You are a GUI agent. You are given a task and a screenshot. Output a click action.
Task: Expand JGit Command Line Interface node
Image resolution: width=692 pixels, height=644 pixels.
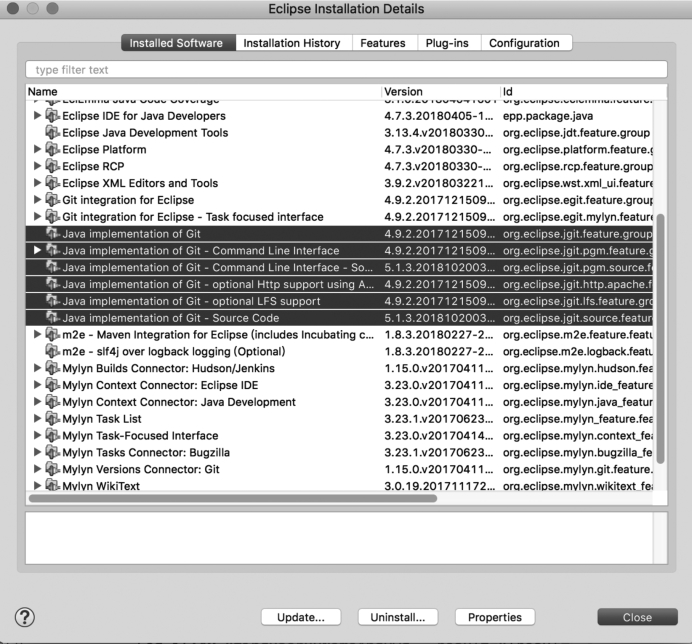(x=38, y=250)
